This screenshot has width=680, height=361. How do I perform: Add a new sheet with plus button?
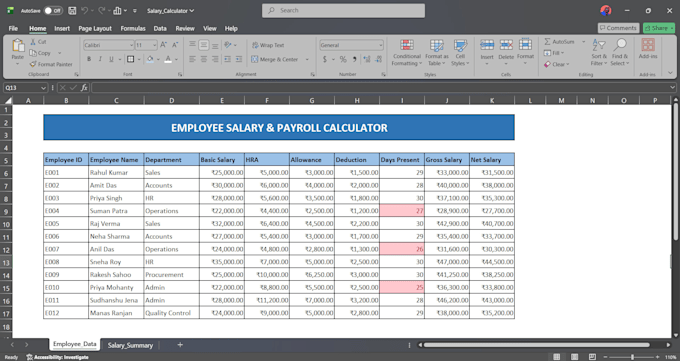pos(180,345)
